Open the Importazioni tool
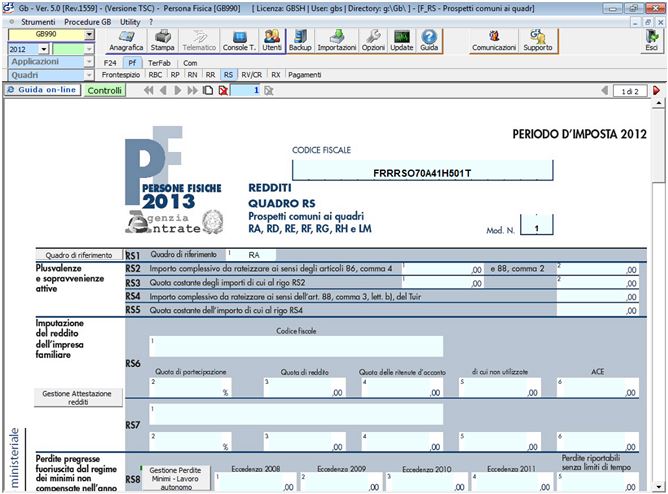 click(x=337, y=41)
